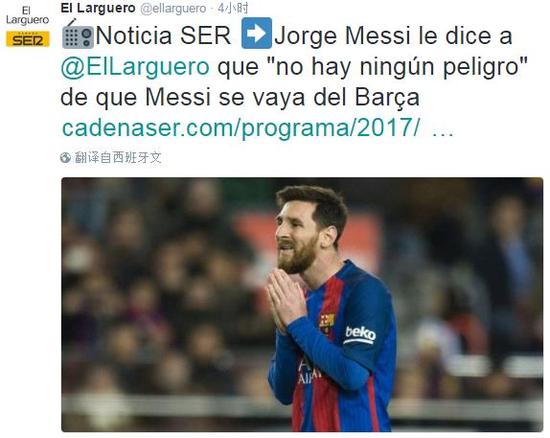550x438 pixels.
Task: Open the cadenaser.com/programa/2017/ link
Action: 241,128
